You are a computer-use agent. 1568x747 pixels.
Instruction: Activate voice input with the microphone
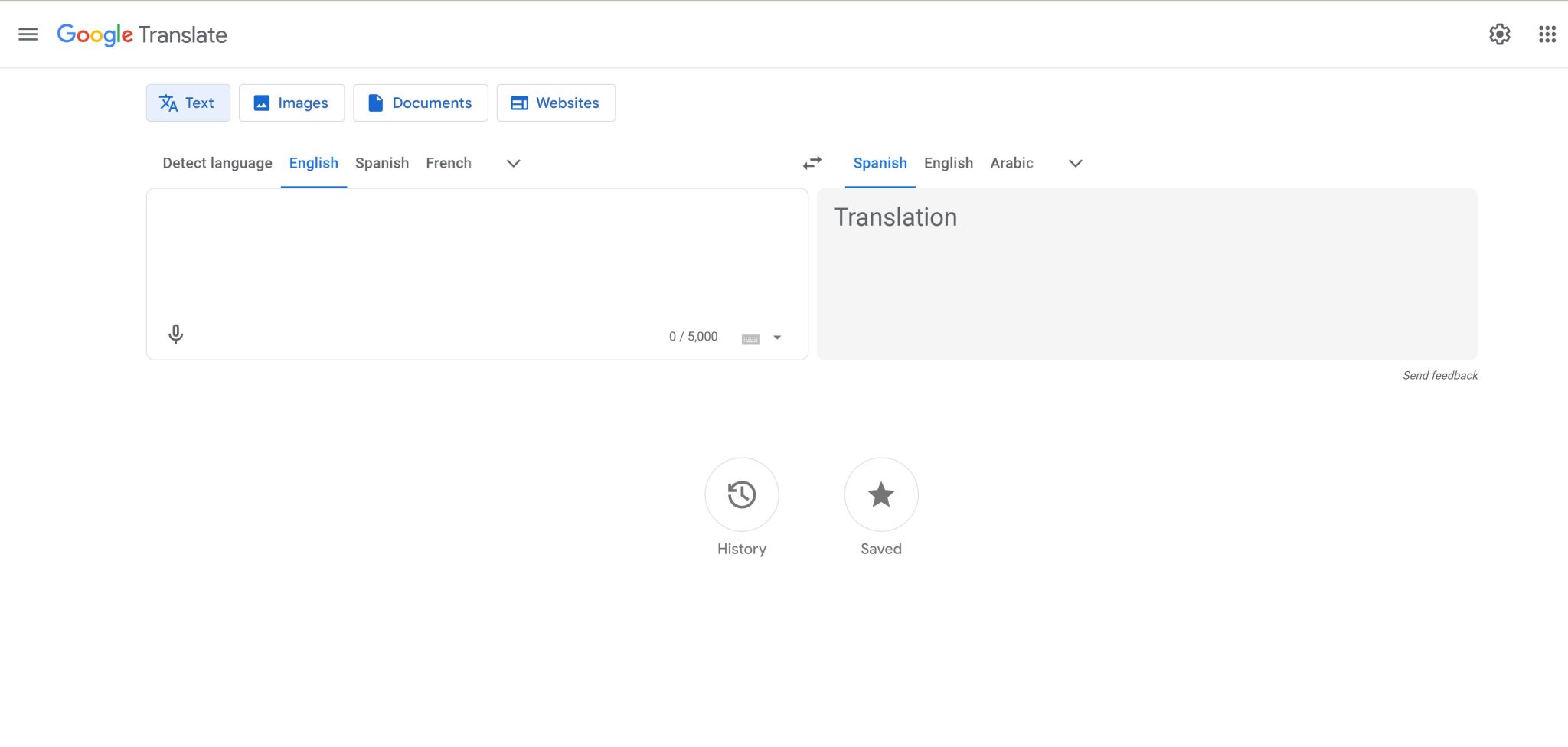(x=175, y=334)
